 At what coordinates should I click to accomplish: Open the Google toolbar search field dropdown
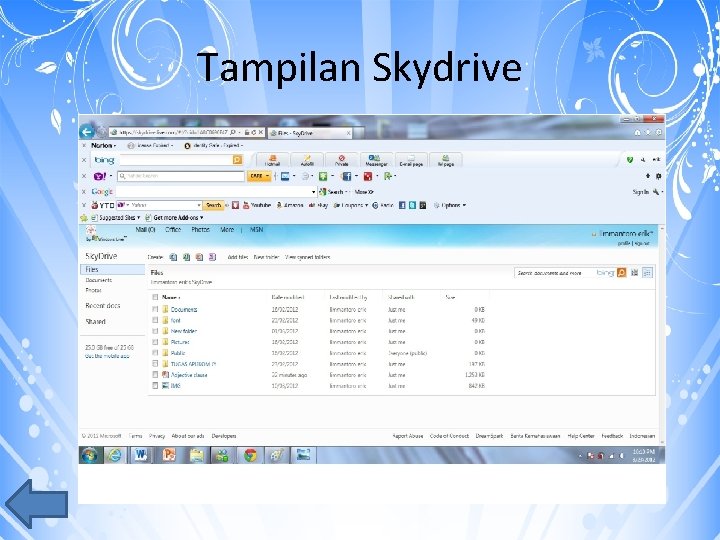point(314,192)
